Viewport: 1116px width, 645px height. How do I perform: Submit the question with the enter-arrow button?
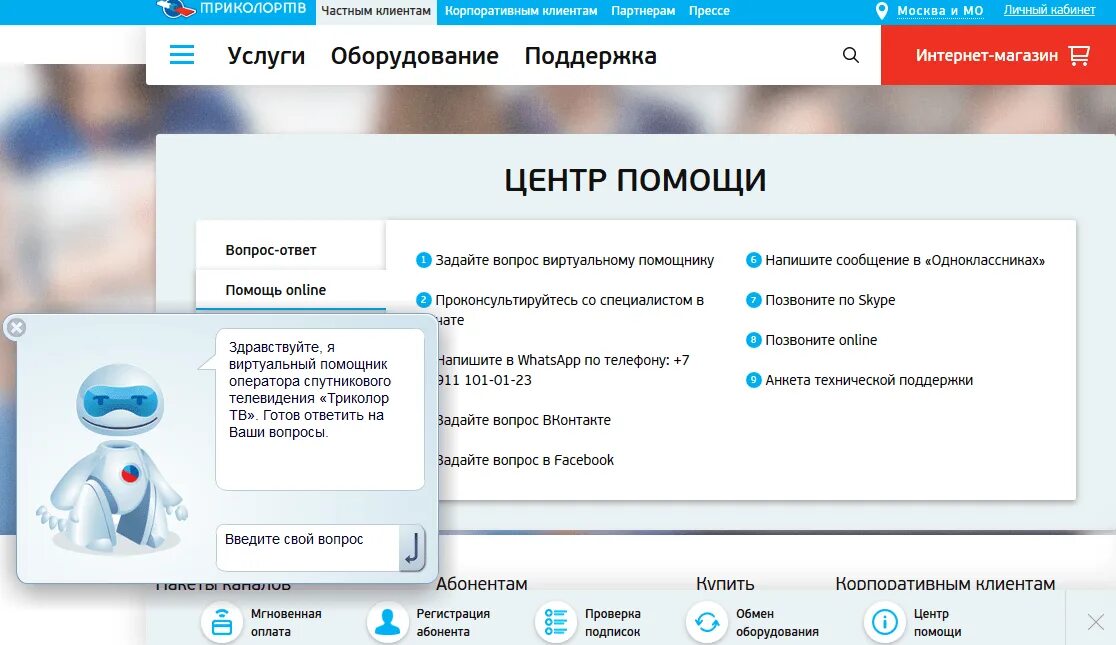point(412,547)
